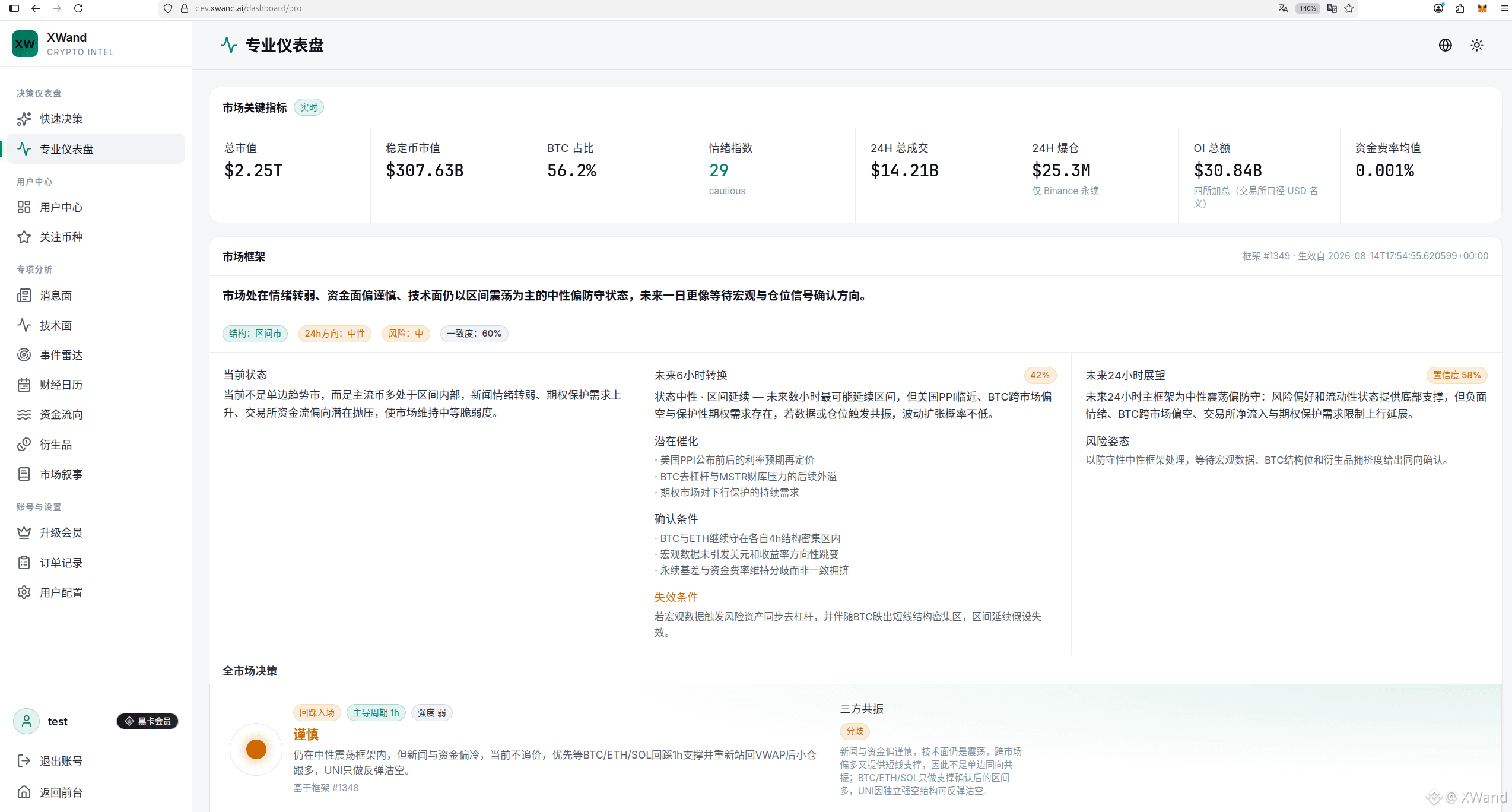Click the OI 总额 value $30.84B
1512x812 pixels.
1228,170
